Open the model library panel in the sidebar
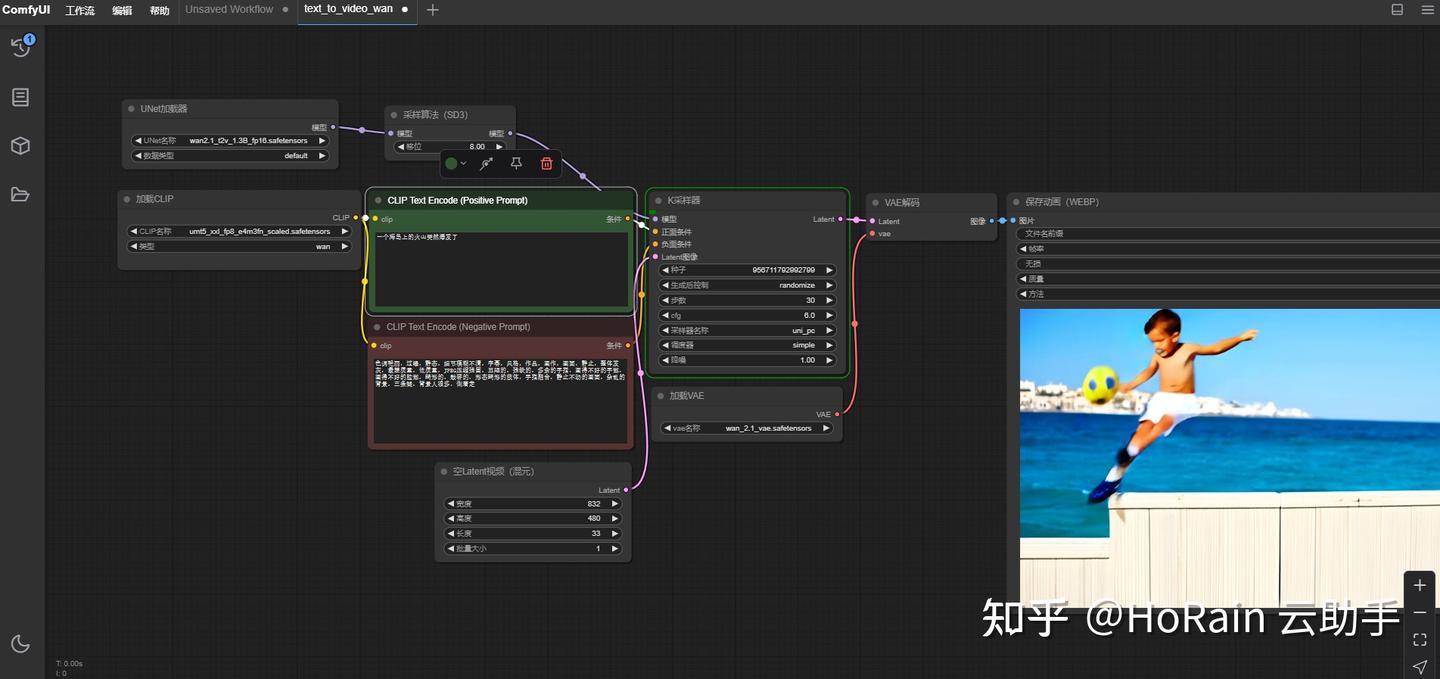 point(20,145)
